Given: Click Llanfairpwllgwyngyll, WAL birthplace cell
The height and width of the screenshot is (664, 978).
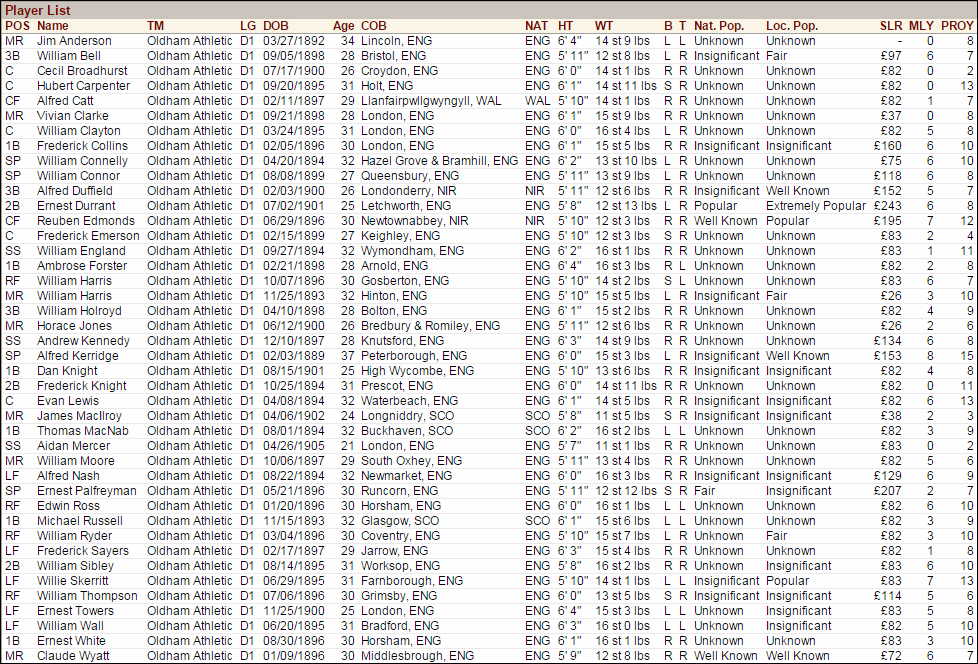Looking at the screenshot, I should click(x=431, y=100).
